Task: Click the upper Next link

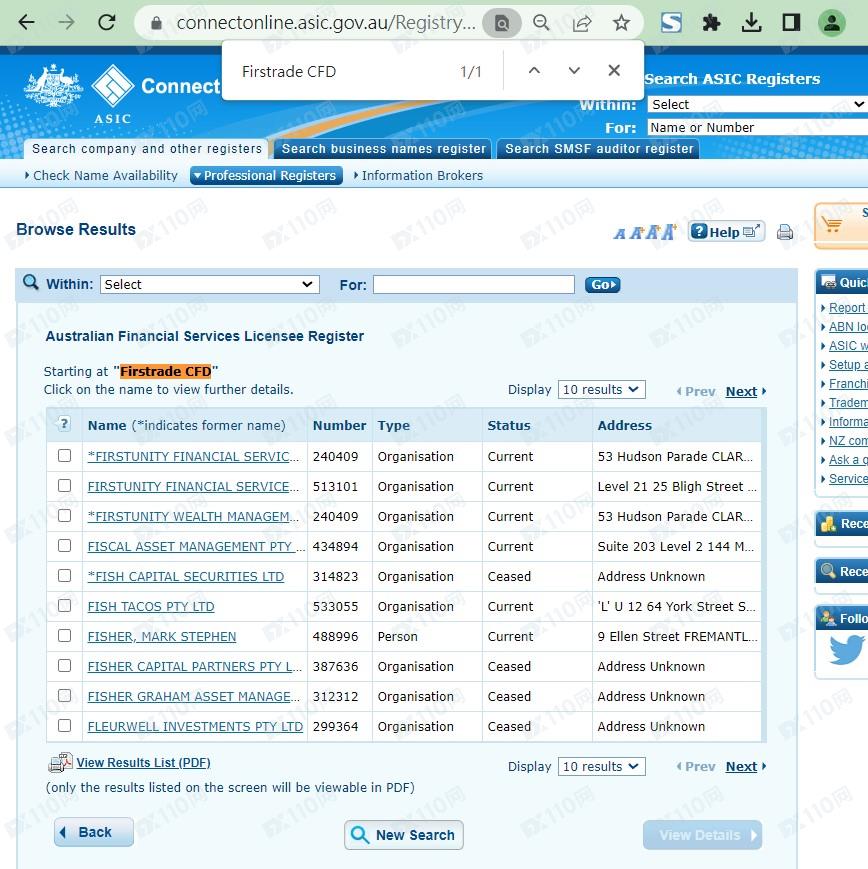Action: 741,391
